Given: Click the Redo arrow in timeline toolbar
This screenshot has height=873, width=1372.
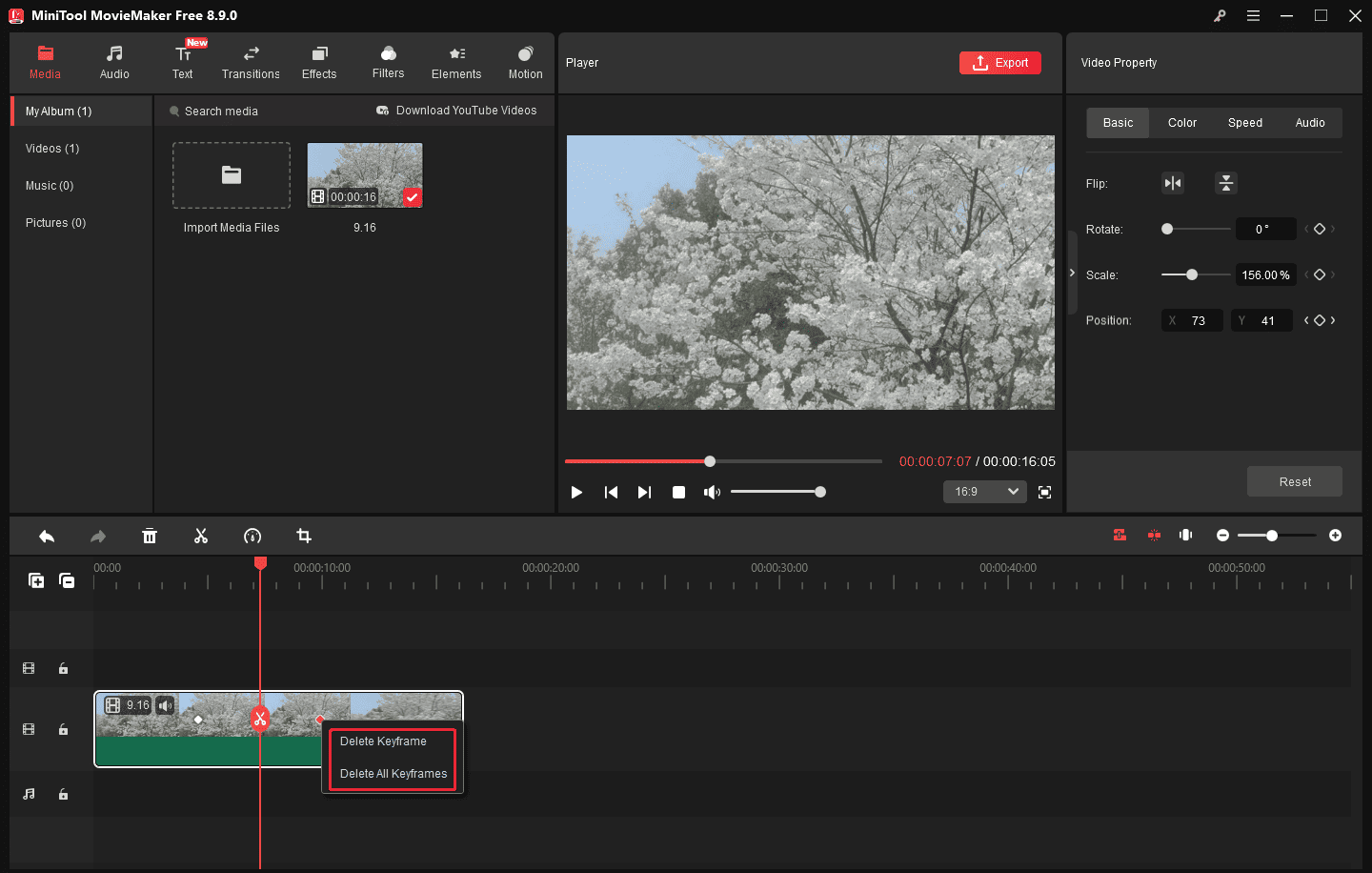Looking at the screenshot, I should click(x=98, y=537).
